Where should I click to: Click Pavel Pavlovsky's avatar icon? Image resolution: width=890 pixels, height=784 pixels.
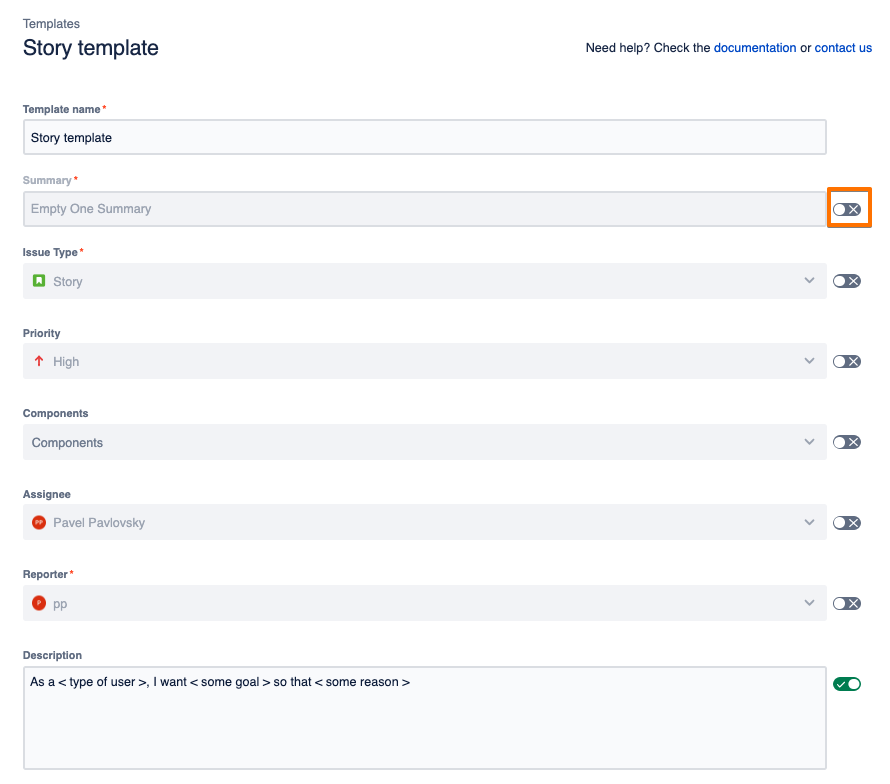[x=39, y=522]
